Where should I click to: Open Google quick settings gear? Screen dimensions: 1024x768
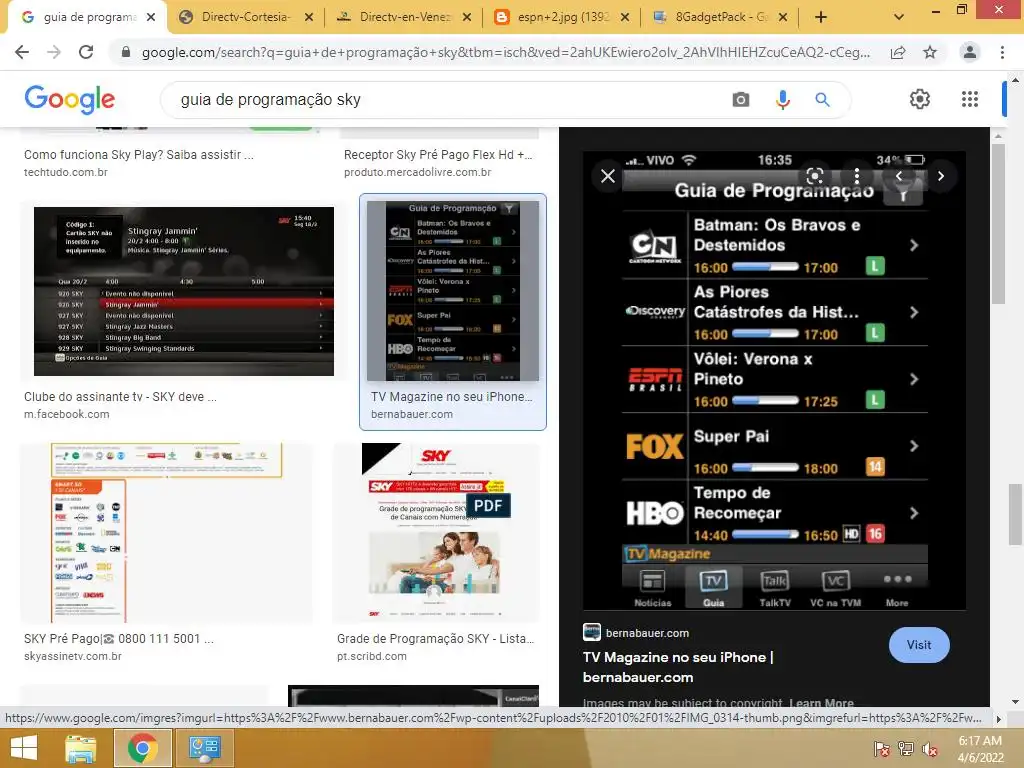(920, 99)
